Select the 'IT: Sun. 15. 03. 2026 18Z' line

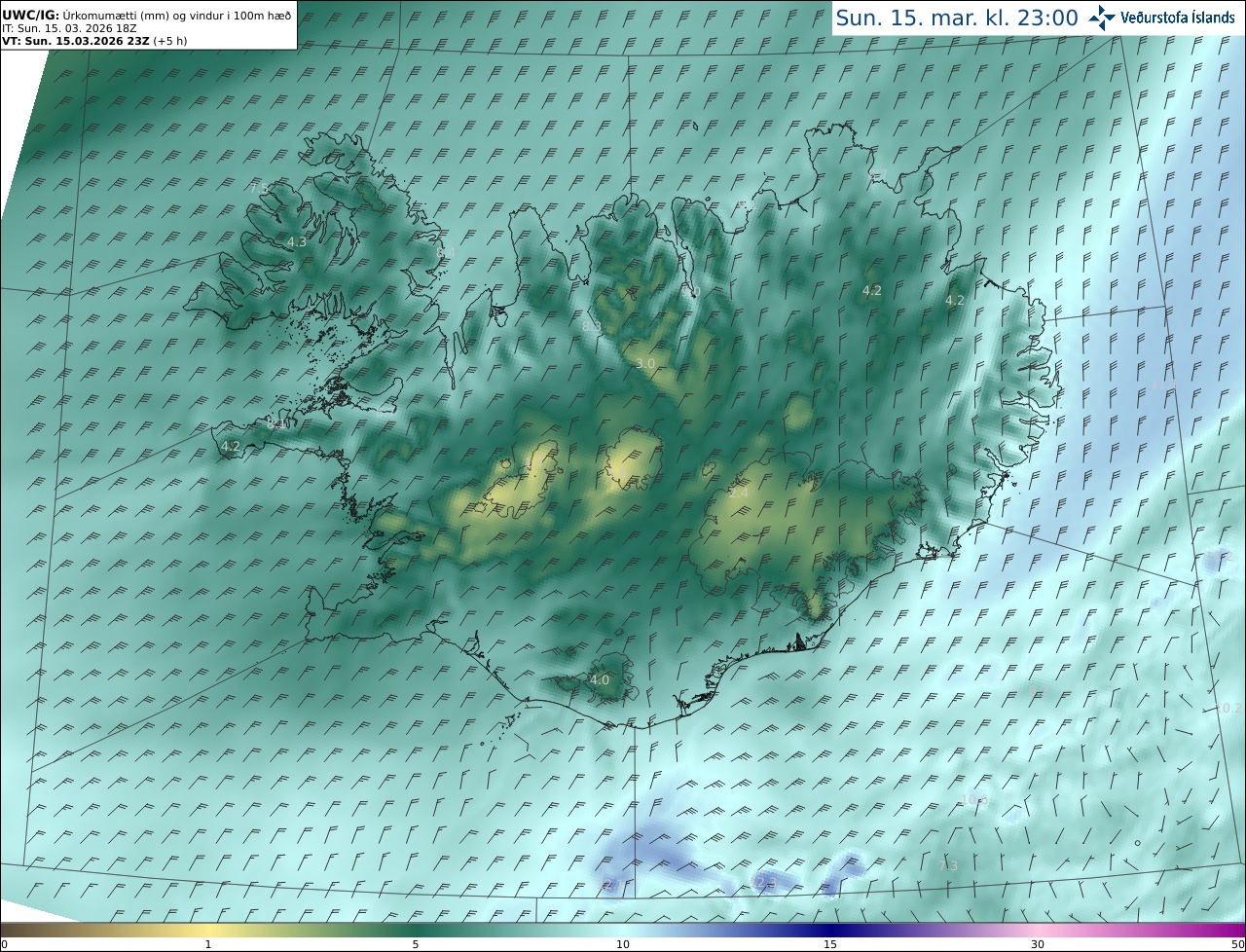coord(69,28)
